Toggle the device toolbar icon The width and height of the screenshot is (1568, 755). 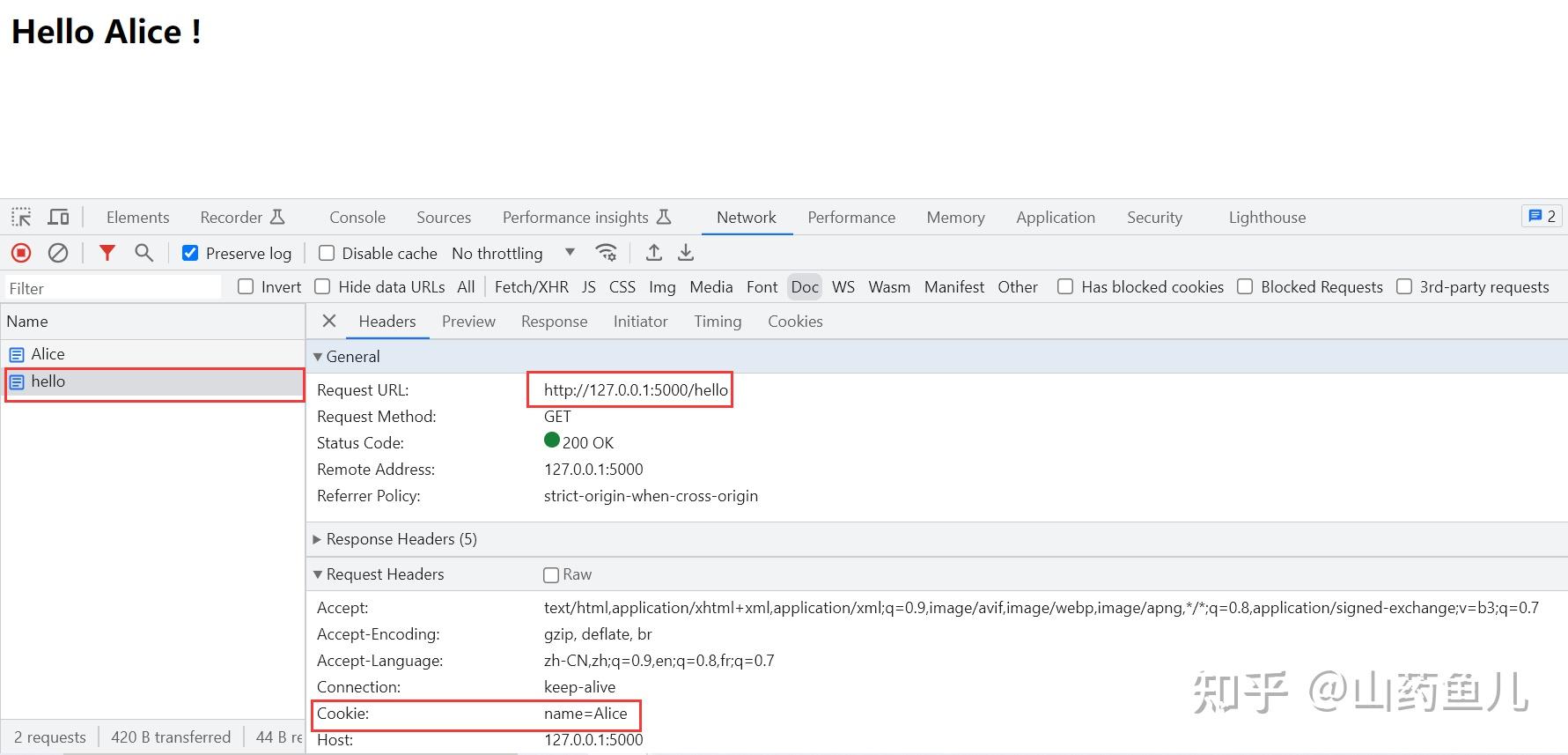tap(58, 217)
